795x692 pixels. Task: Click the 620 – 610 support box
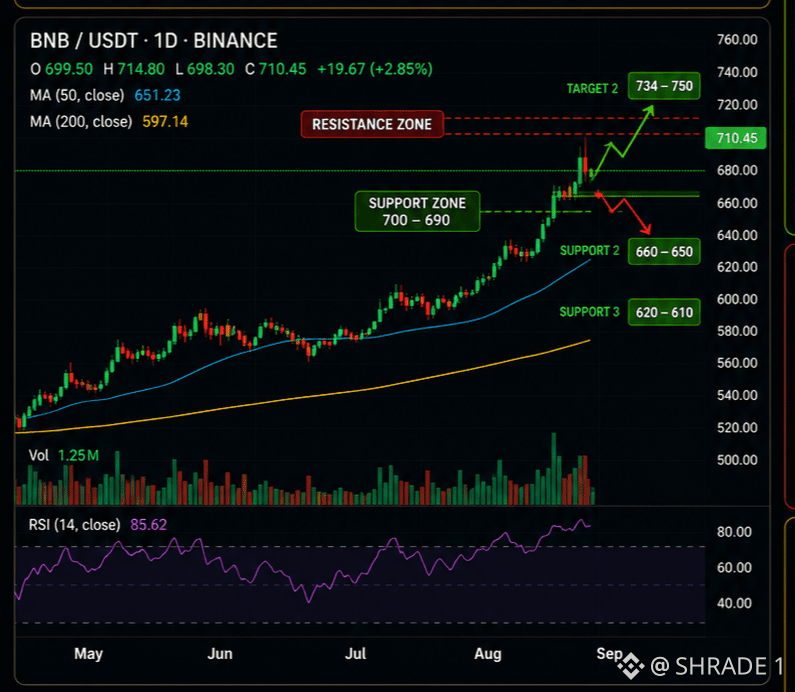[x=664, y=312]
